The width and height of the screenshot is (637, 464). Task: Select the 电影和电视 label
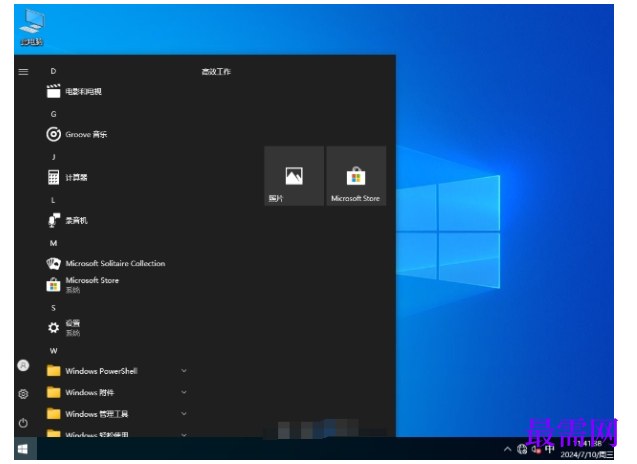83,91
